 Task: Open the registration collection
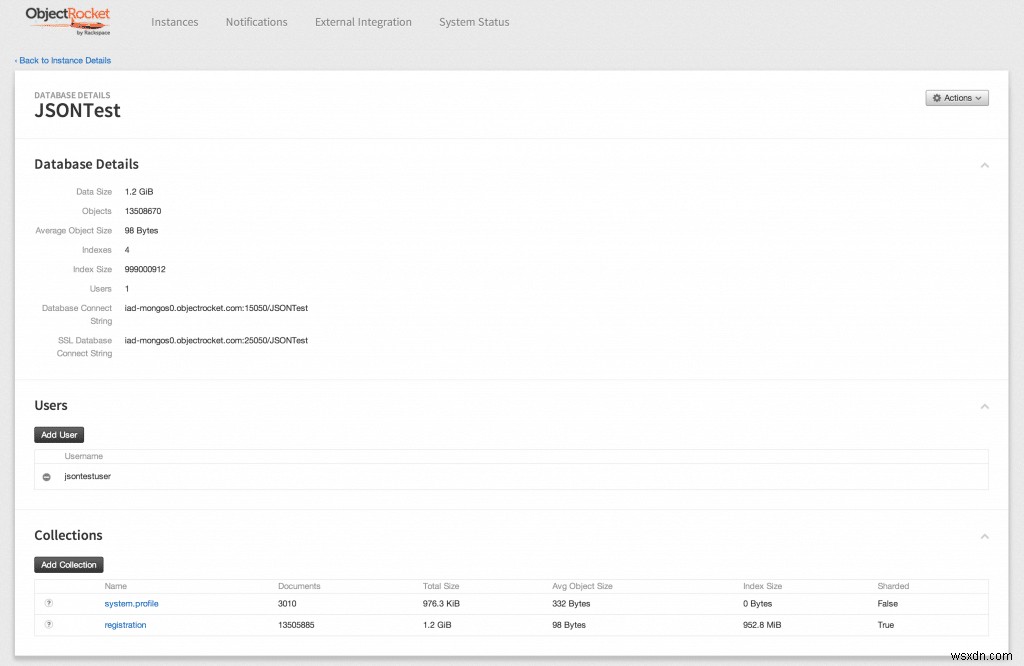click(125, 625)
